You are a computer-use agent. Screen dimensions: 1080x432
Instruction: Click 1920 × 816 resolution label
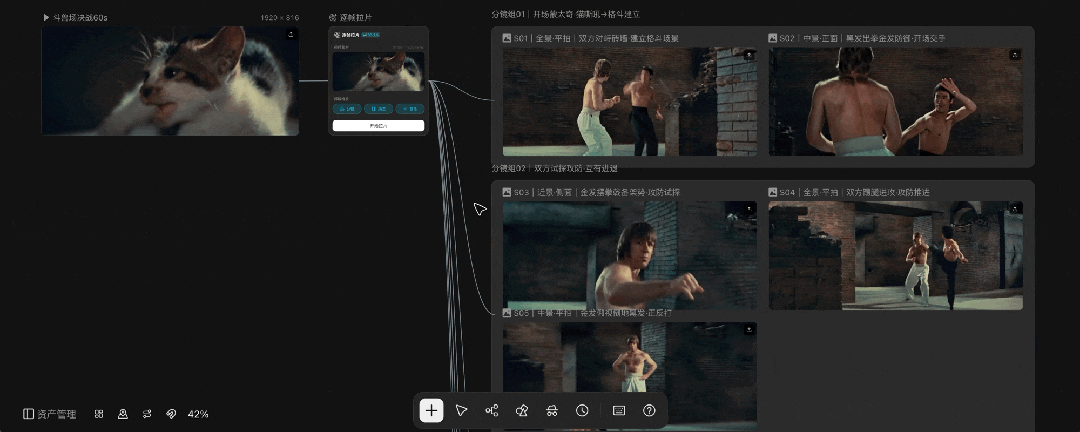coord(280,17)
